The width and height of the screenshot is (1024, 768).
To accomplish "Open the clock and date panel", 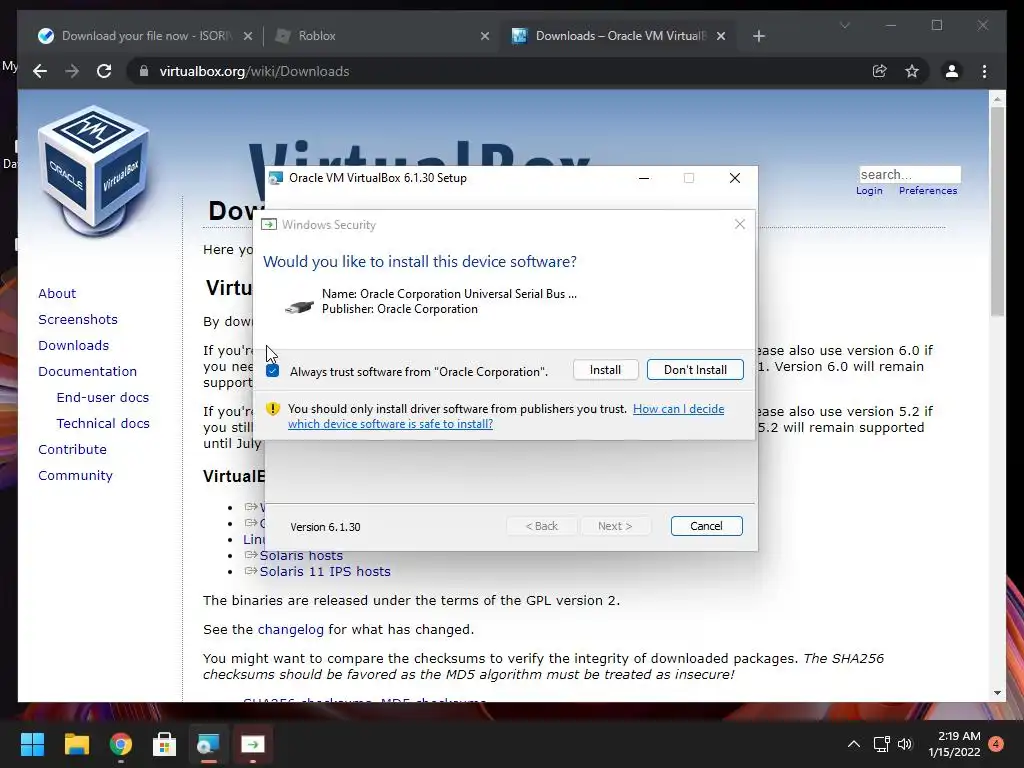I will [x=954, y=744].
